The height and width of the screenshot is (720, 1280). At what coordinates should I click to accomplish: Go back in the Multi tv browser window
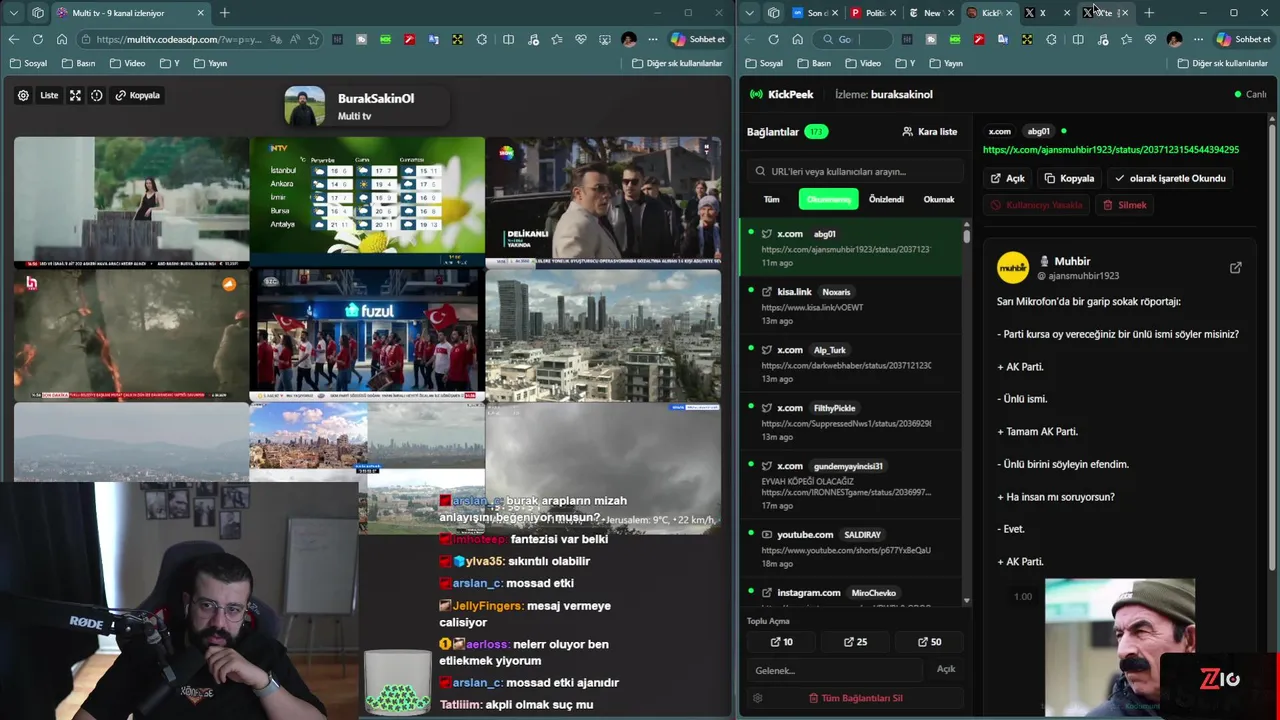coord(13,39)
